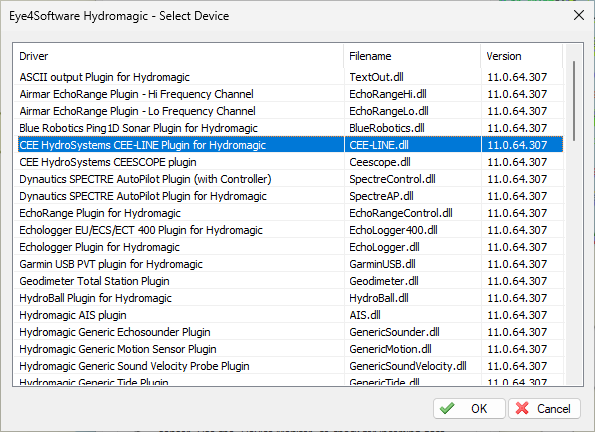Click the SpectreAP.dll filename cell
Screen dimensions: 595x432
click(x=413, y=196)
